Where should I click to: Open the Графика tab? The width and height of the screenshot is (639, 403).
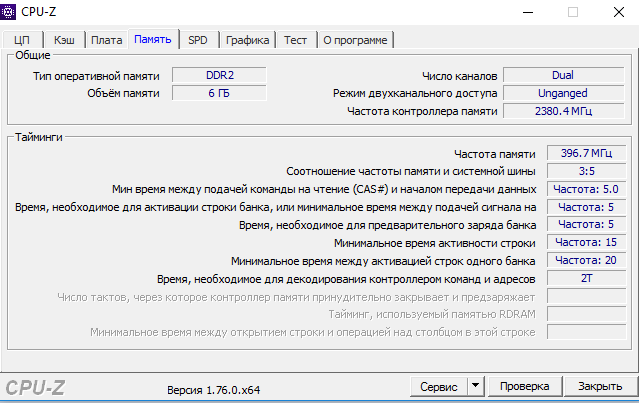[x=248, y=40]
